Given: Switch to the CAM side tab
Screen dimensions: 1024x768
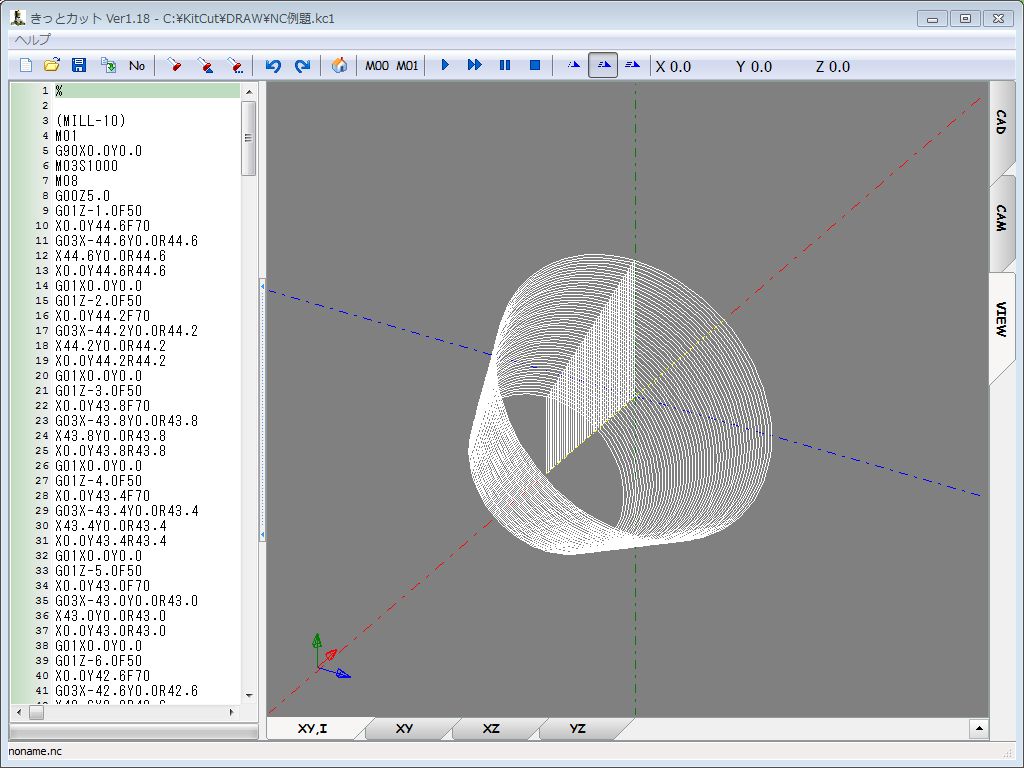Looking at the screenshot, I should [x=1001, y=217].
